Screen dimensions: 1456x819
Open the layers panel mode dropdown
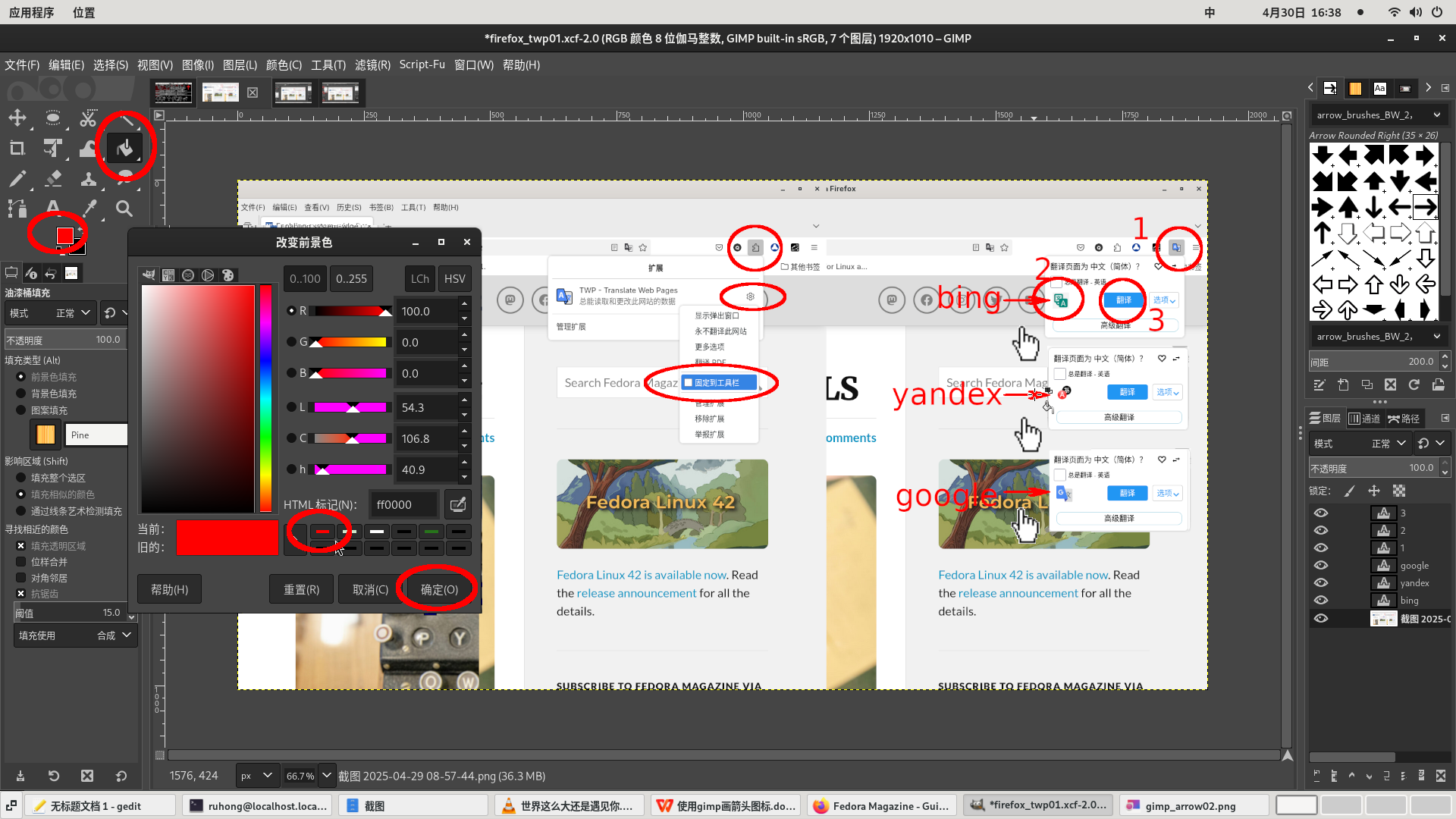tap(1360, 444)
